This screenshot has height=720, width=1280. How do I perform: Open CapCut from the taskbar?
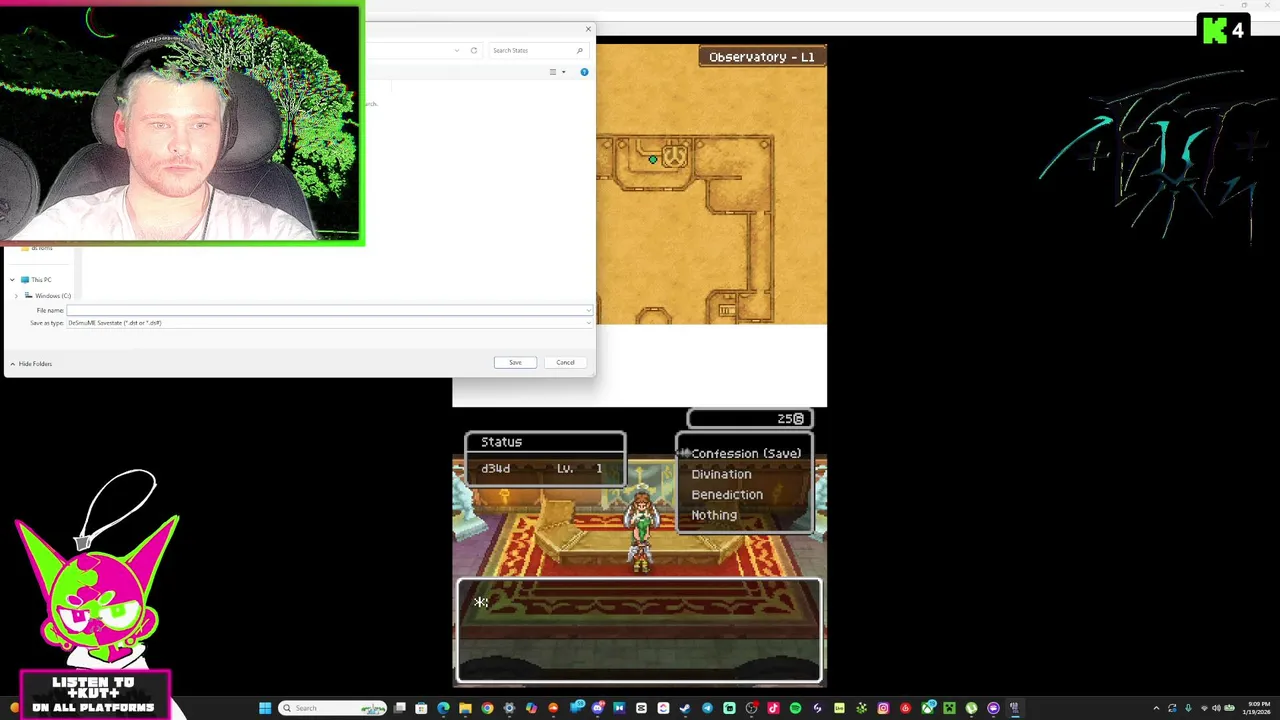coord(641,708)
